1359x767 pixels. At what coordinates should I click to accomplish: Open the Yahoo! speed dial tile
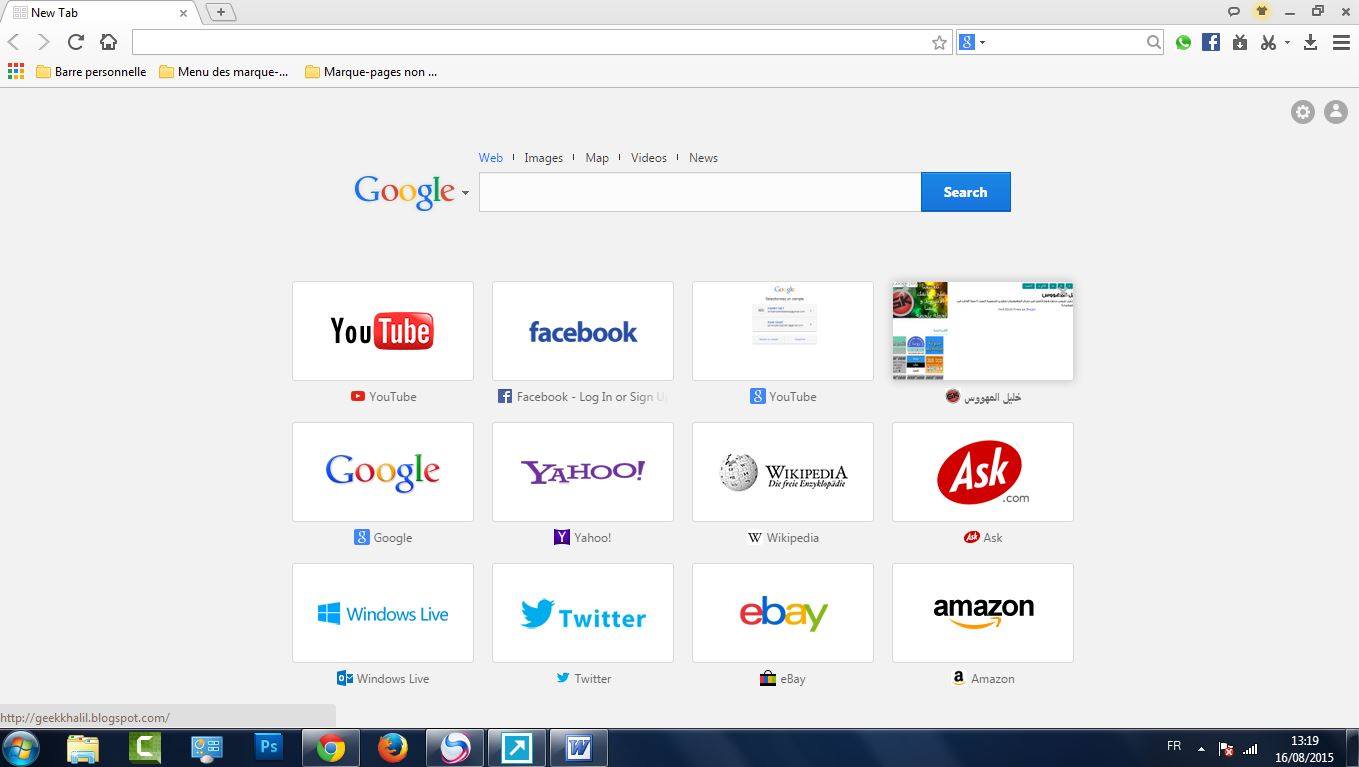(x=583, y=471)
